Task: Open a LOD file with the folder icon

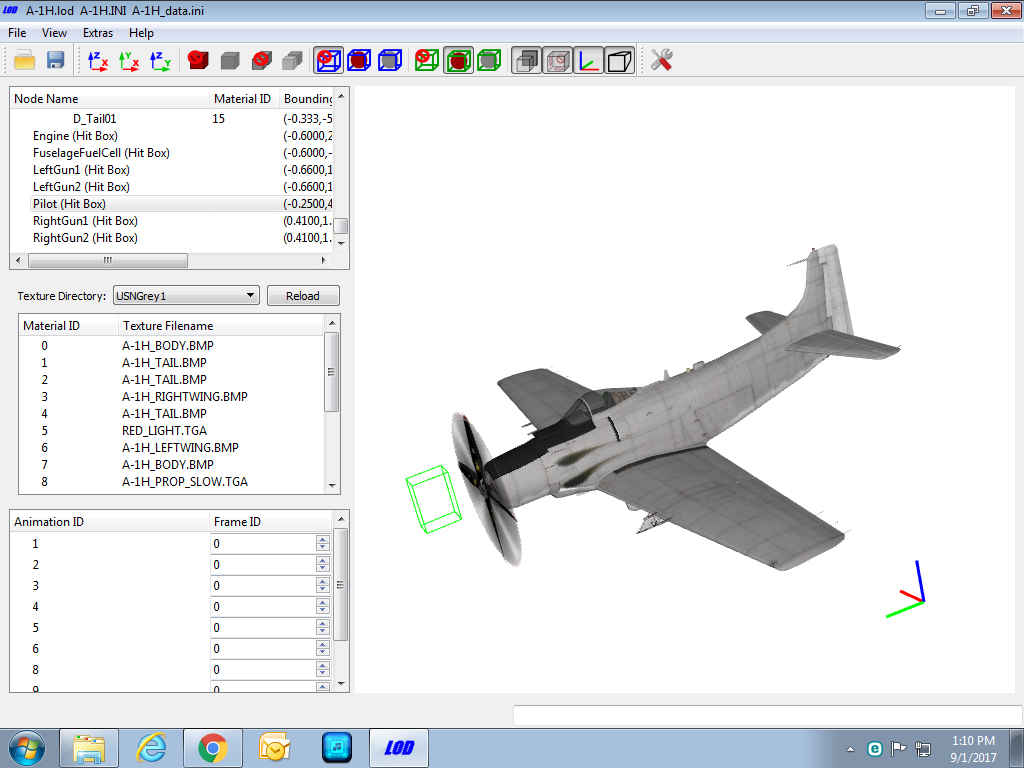Action: (24, 61)
